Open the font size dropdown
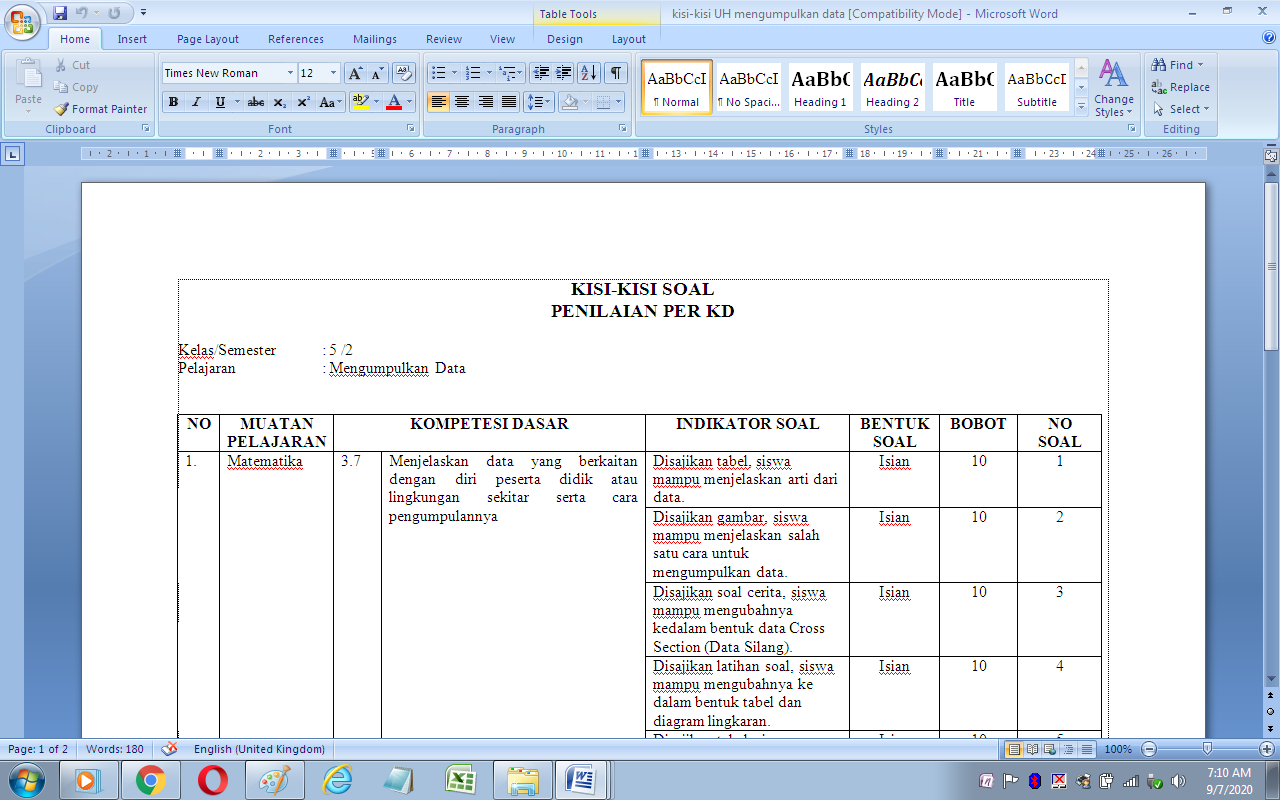Screen dimensions: 1280x800 tap(334, 73)
